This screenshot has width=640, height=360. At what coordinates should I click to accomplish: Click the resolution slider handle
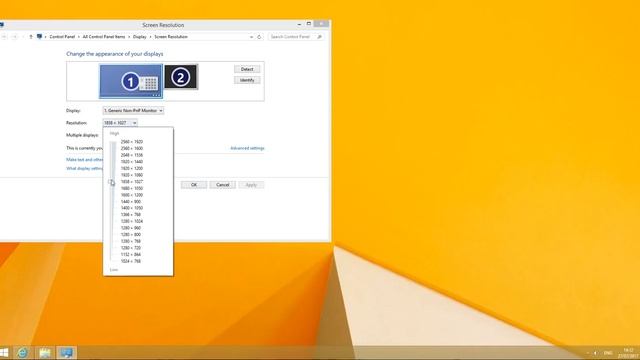111,182
